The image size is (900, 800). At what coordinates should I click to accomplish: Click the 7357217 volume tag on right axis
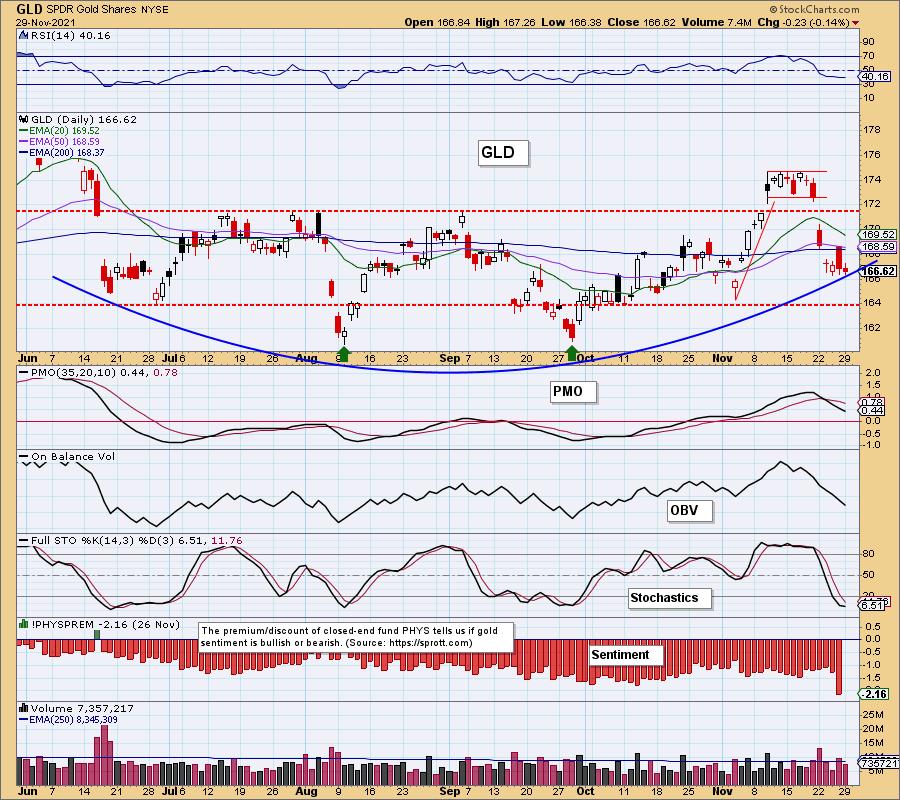point(879,764)
